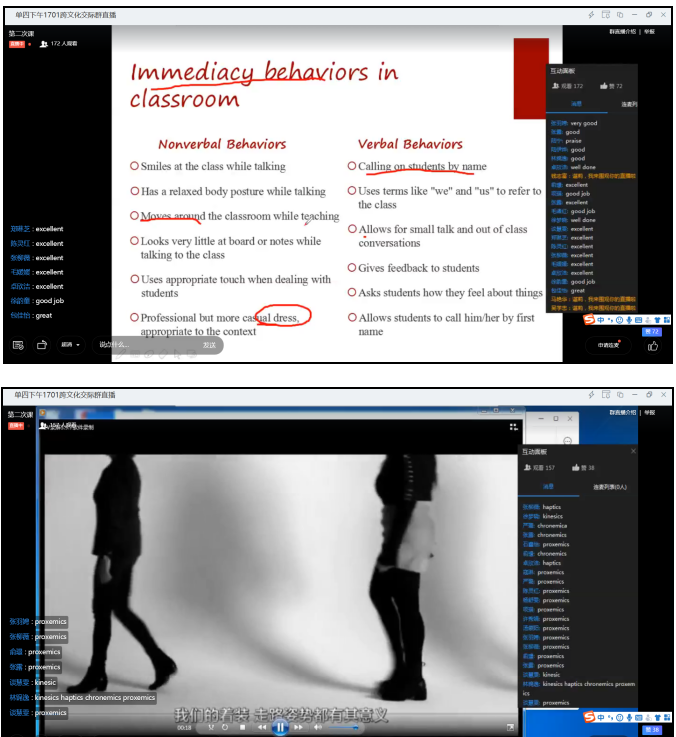Toggle Chinese/English mode on bottom Sogou bar
The width and height of the screenshot is (676, 737).
(x=601, y=717)
